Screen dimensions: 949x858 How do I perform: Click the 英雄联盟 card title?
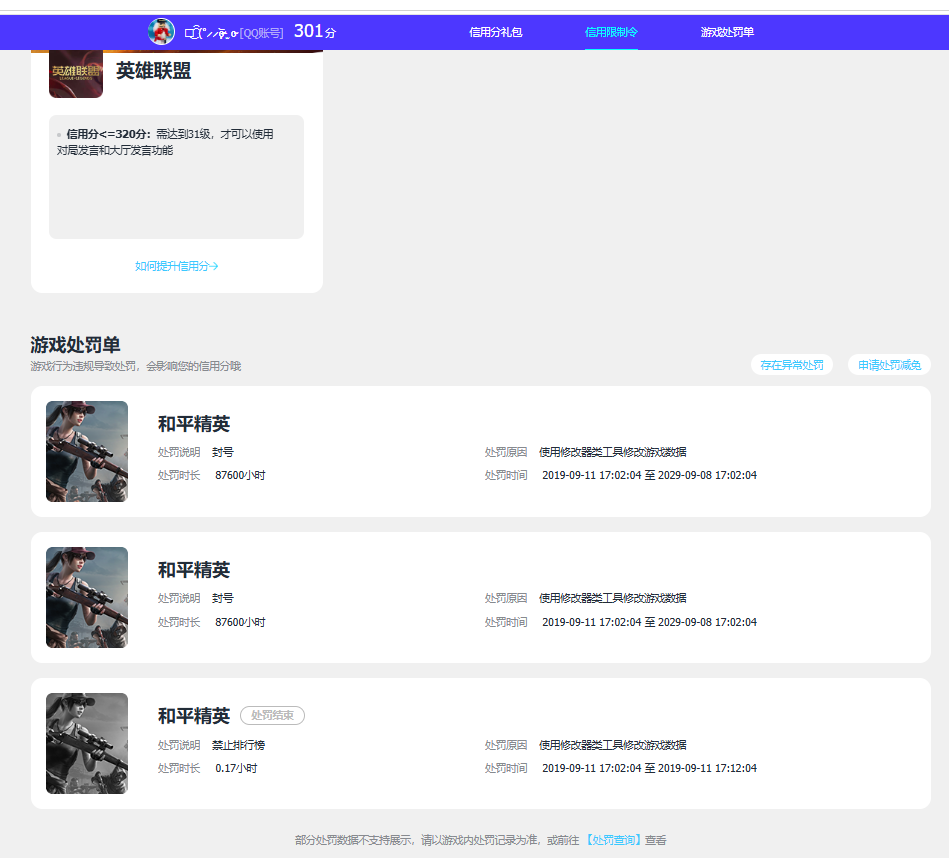coord(154,71)
